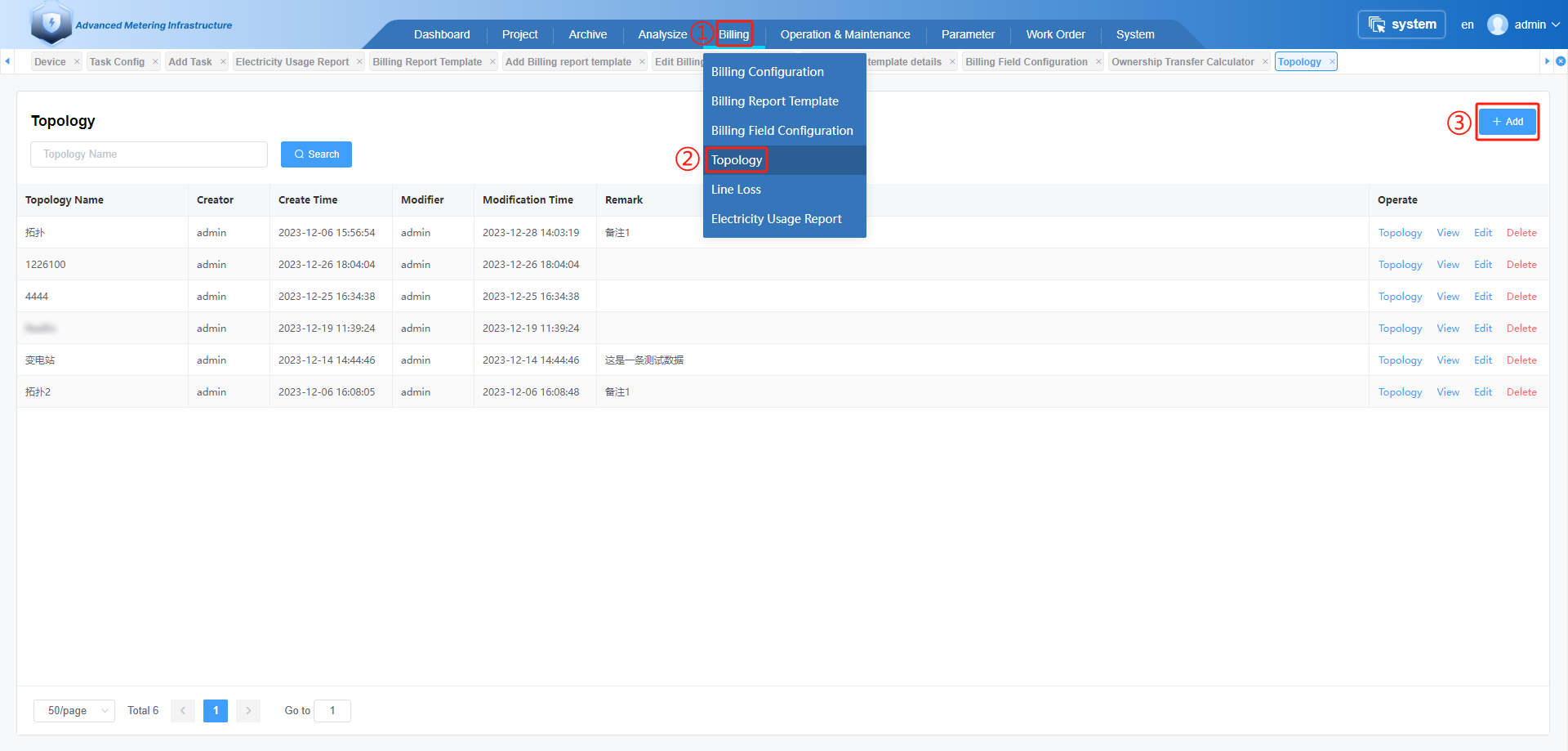
Task: Close the Add Task tab
Action: (x=223, y=62)
